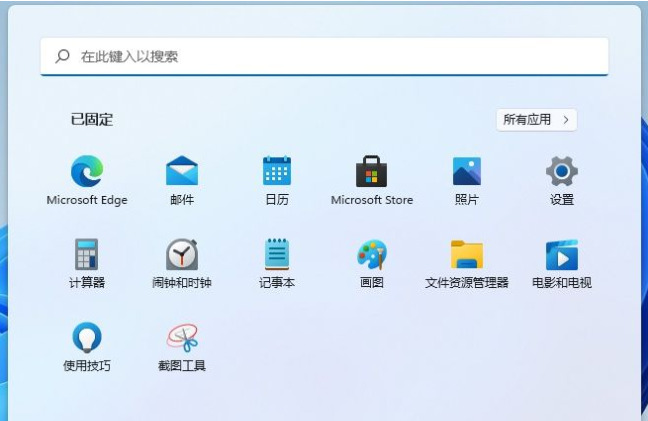Focus the 在此键入以搜索 search box
Image resolution: width=648 pixels, height=421 pixels.
[x=324, y=57]
